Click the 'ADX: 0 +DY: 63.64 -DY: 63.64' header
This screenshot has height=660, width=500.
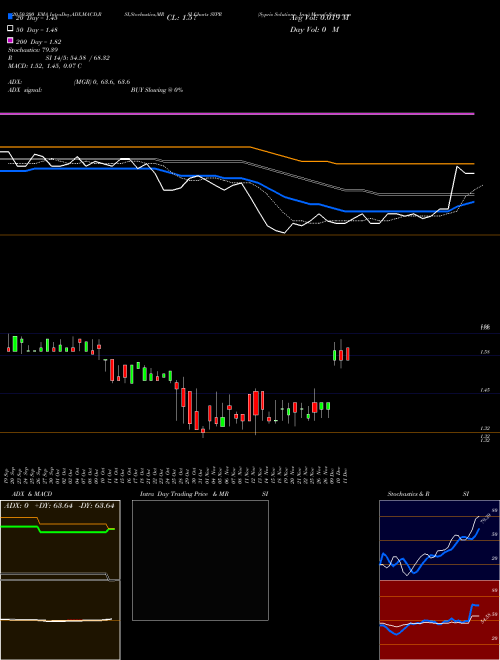coord(59,506)
